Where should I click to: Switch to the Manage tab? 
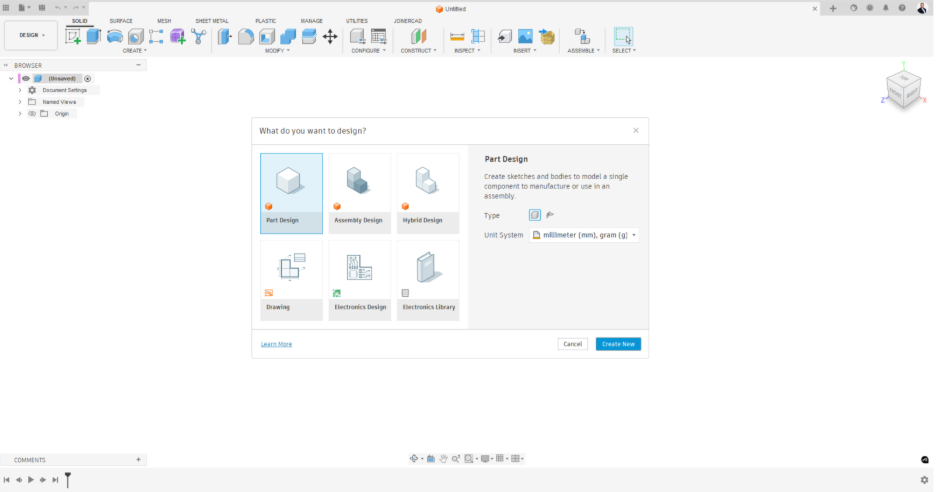point(312,21)
